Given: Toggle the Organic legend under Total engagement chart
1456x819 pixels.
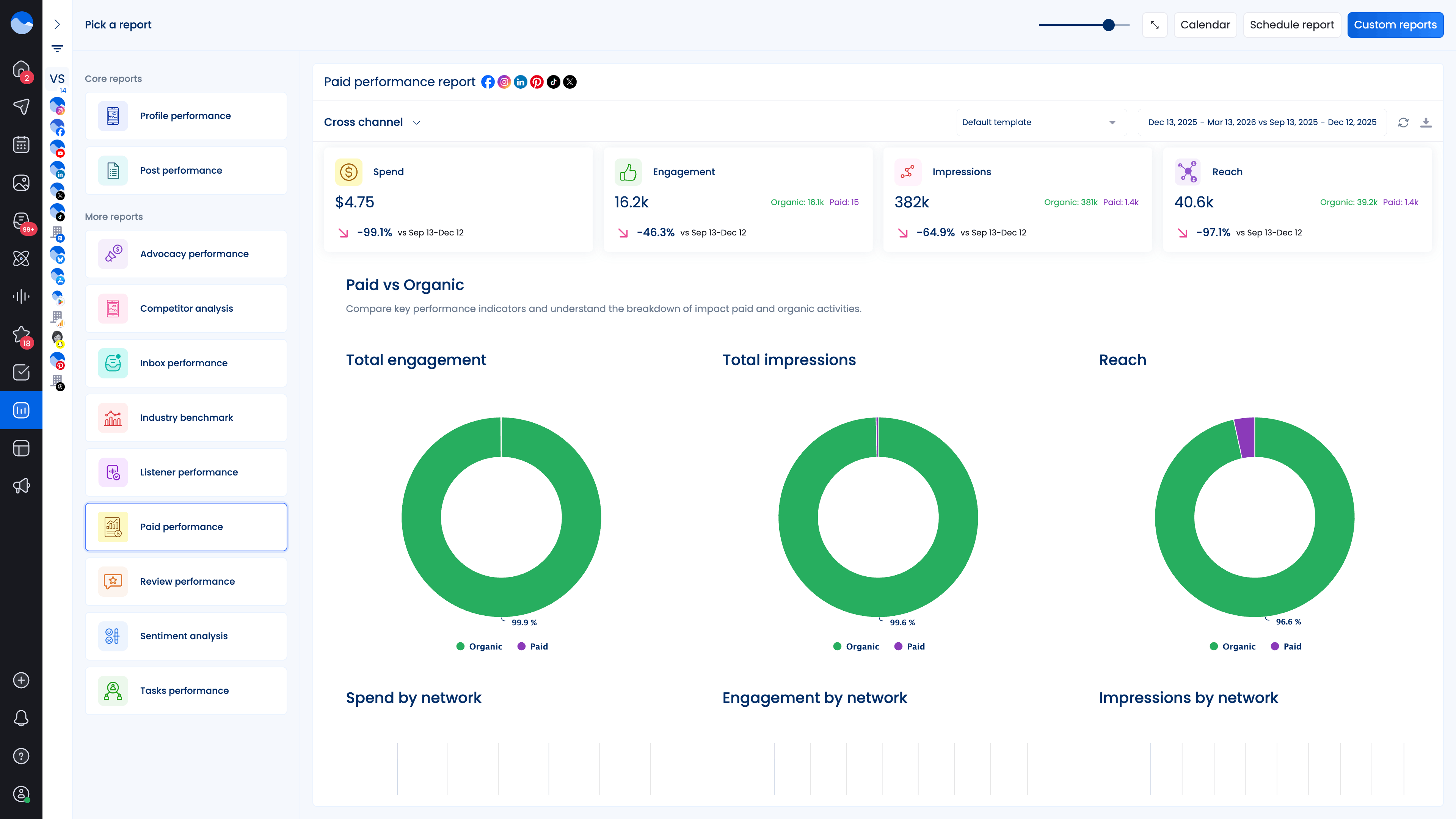Looking at the screenshot, I should [x=479, y=646].
